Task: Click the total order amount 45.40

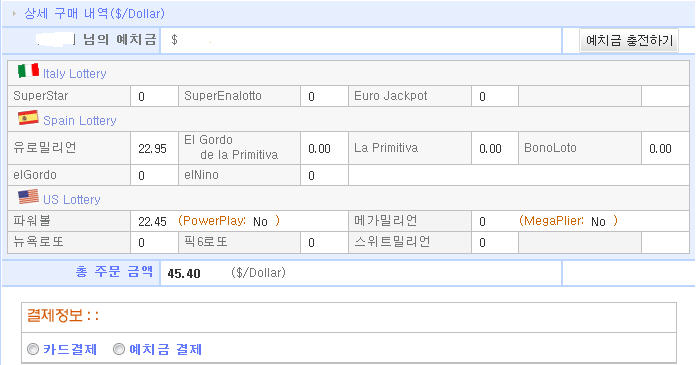Action: pos(184,274)
